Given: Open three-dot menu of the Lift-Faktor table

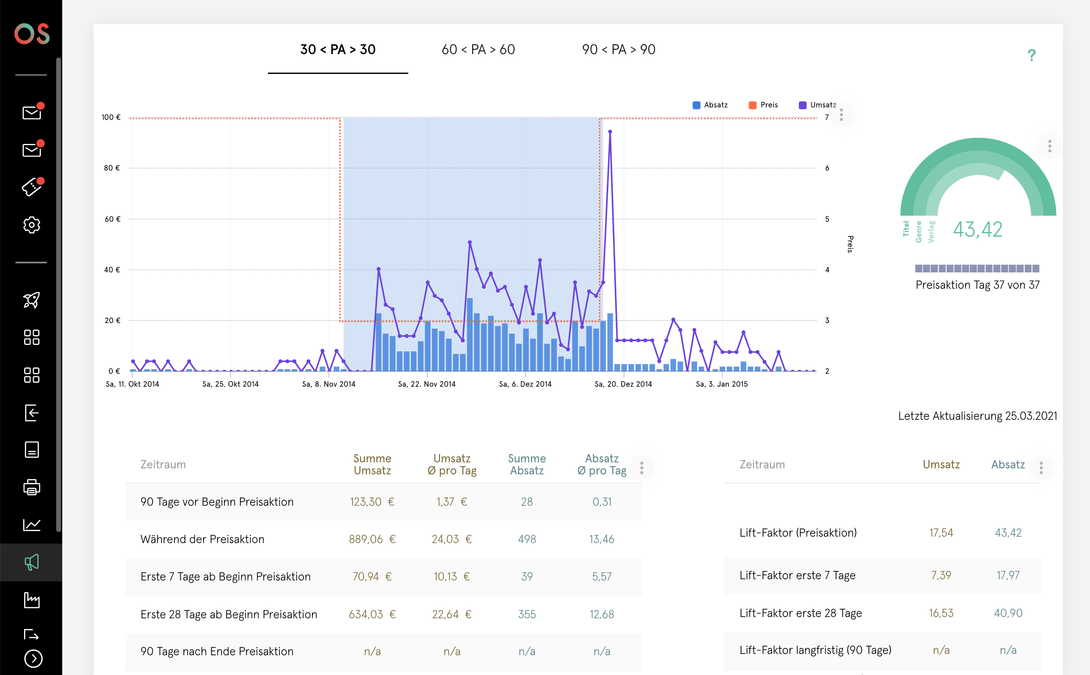Looking at the screenshot, I should click(1041, 468).
